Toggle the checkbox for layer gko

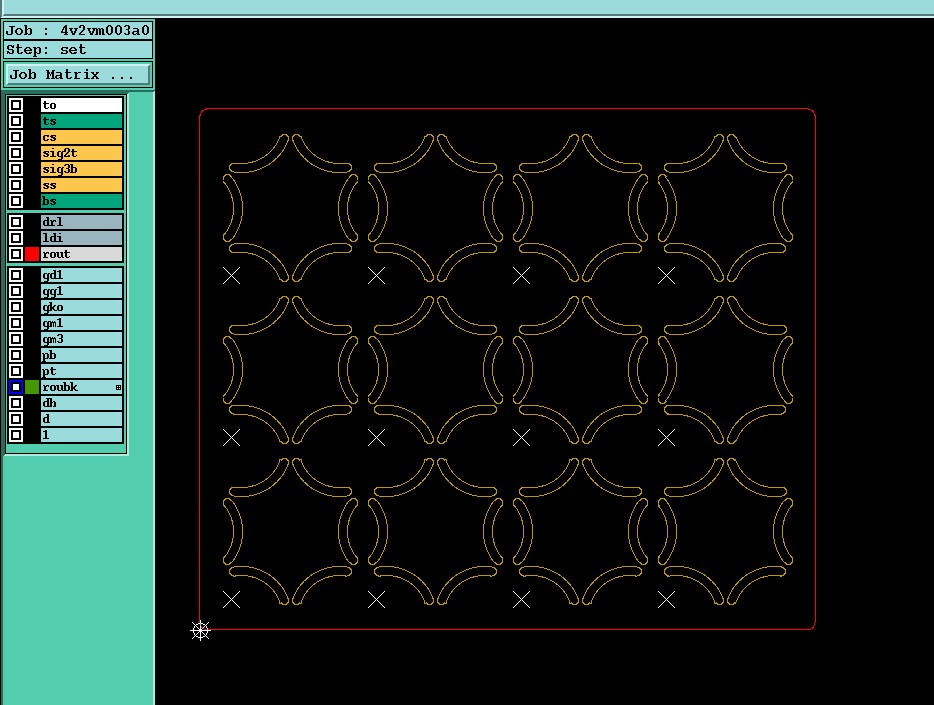pos(16,307)
